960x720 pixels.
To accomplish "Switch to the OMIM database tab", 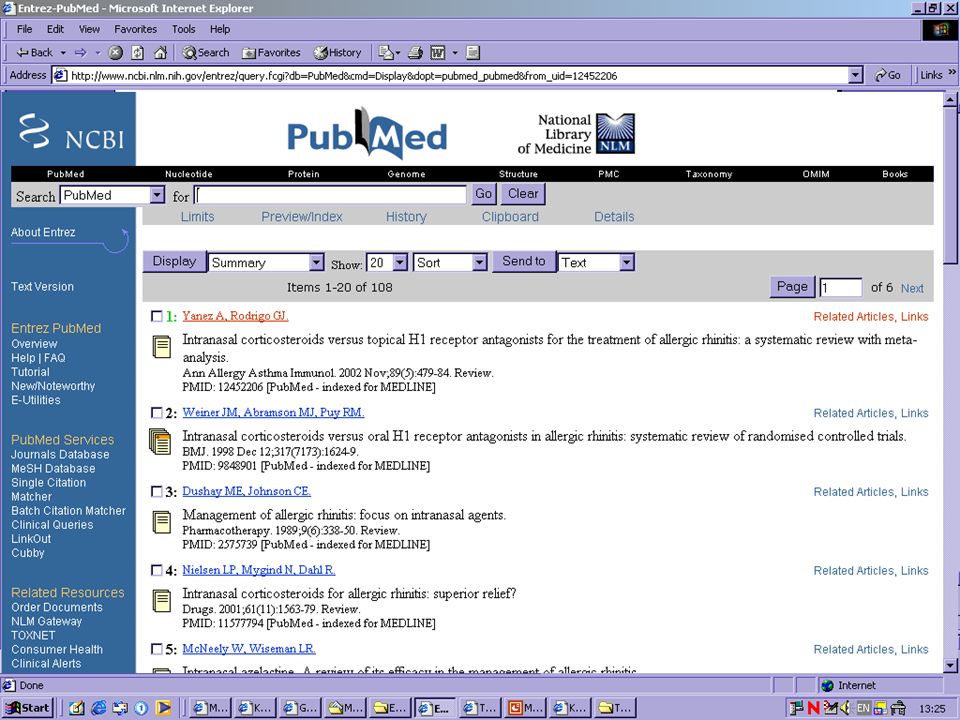I will (816, 174).
